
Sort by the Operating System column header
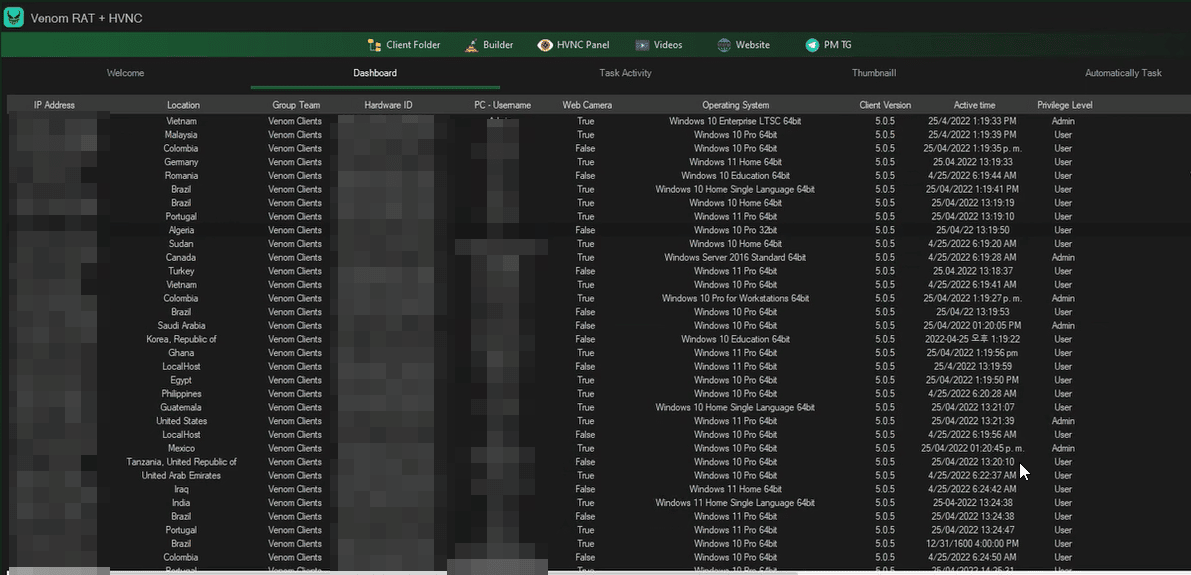pos(735,105)
